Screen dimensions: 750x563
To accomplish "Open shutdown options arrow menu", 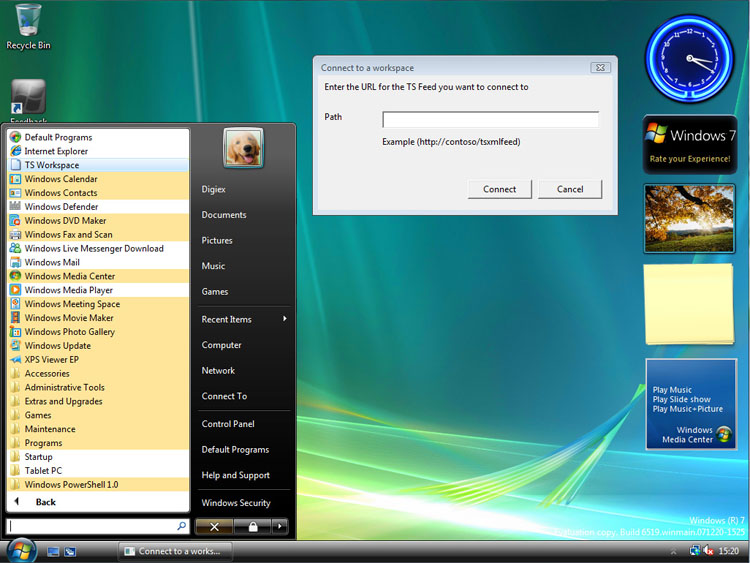I will tap(280, 527).
